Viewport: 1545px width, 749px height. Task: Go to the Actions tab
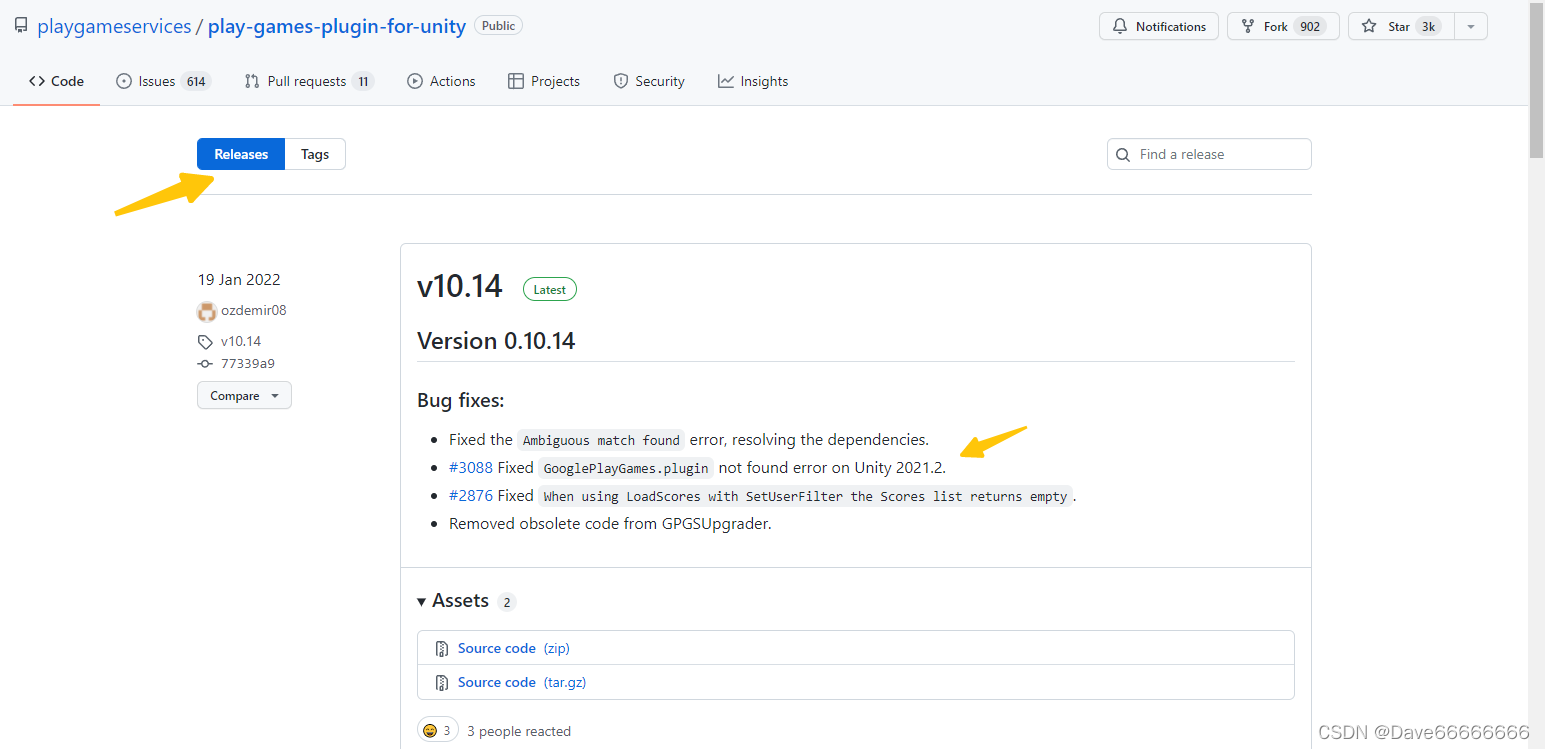click(441, 81)
